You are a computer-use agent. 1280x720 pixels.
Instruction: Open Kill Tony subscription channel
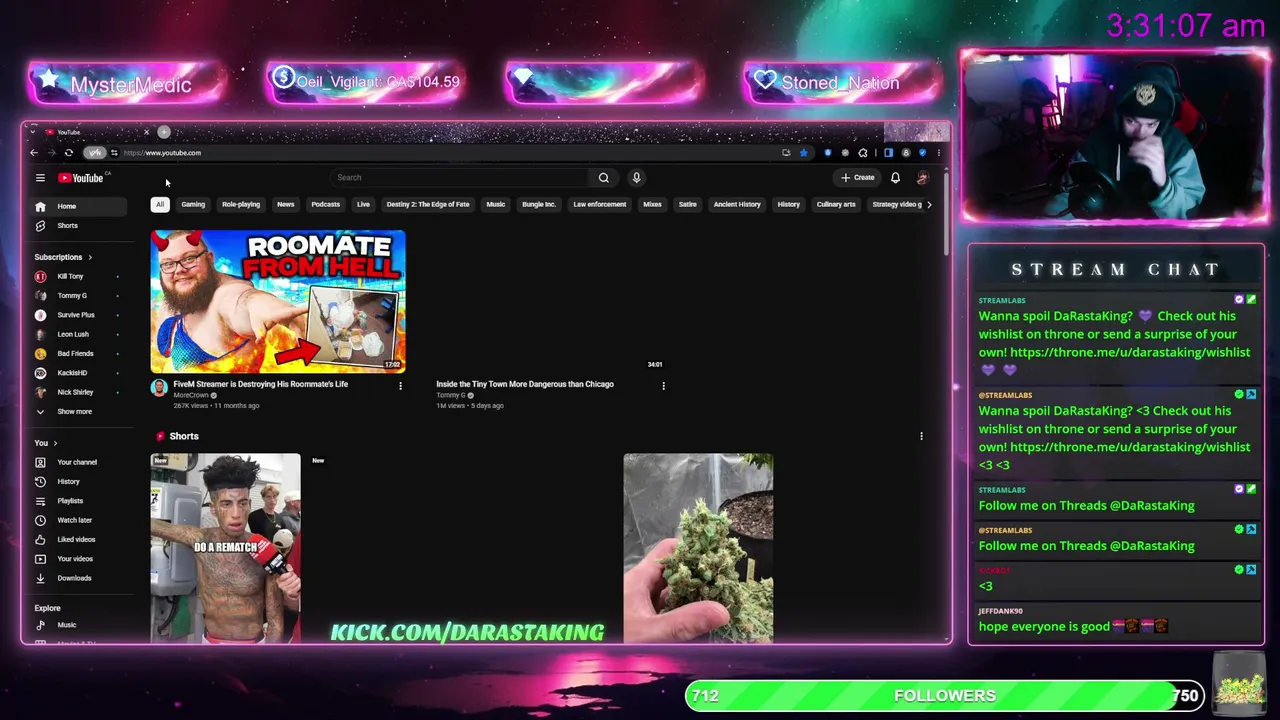(x=79, y=277)
